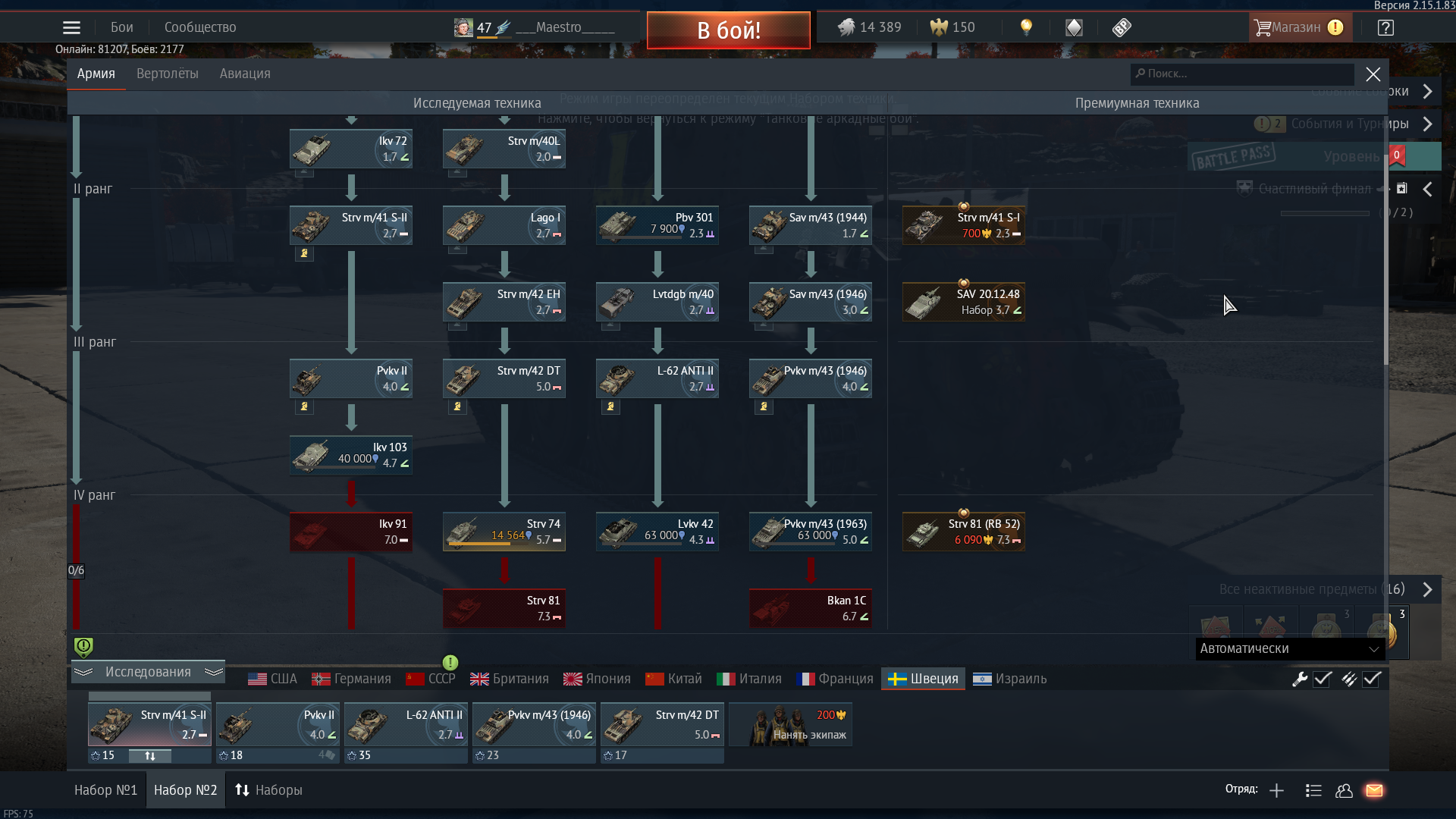Select США nation tab
The image size is (1456, 819).
point(273,679)
